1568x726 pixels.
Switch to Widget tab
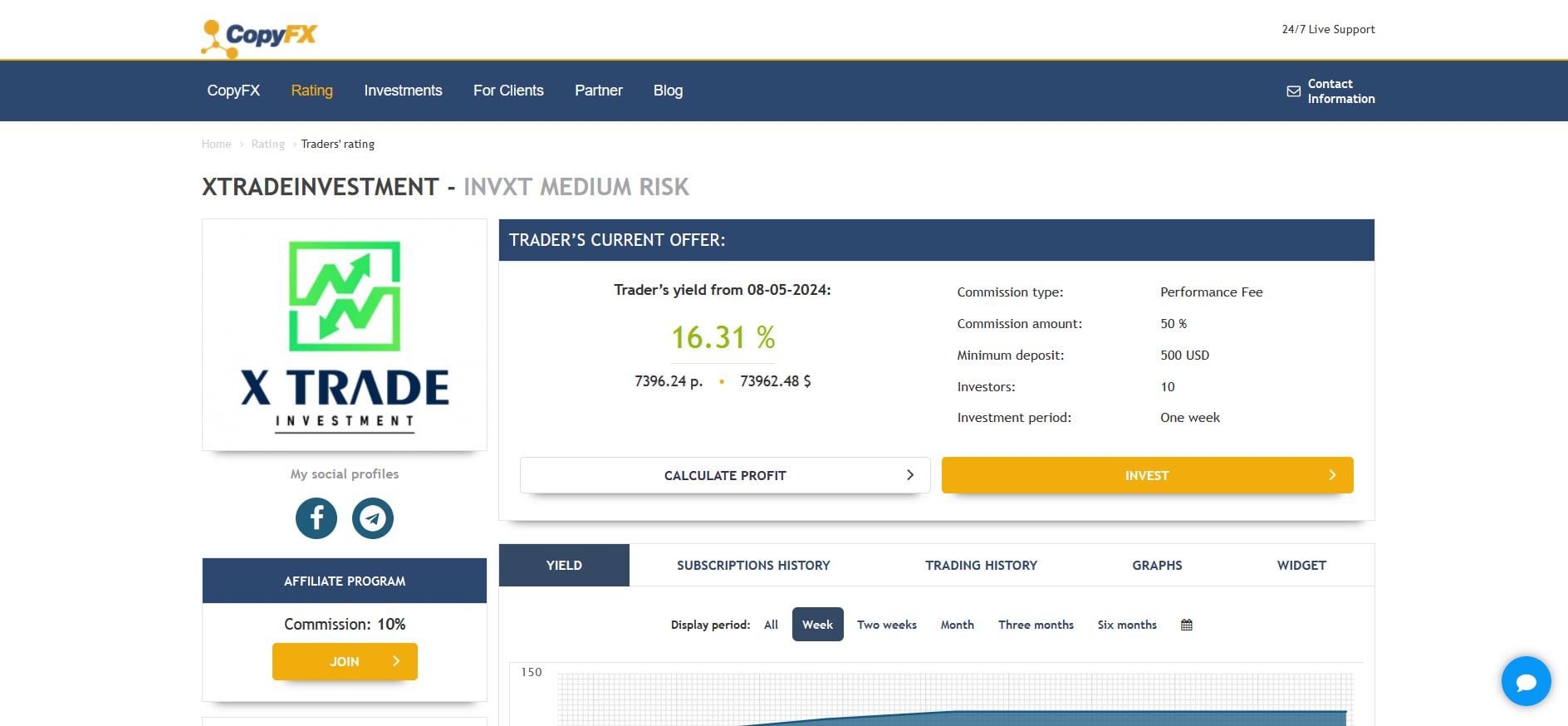[x=1301, y=565]
